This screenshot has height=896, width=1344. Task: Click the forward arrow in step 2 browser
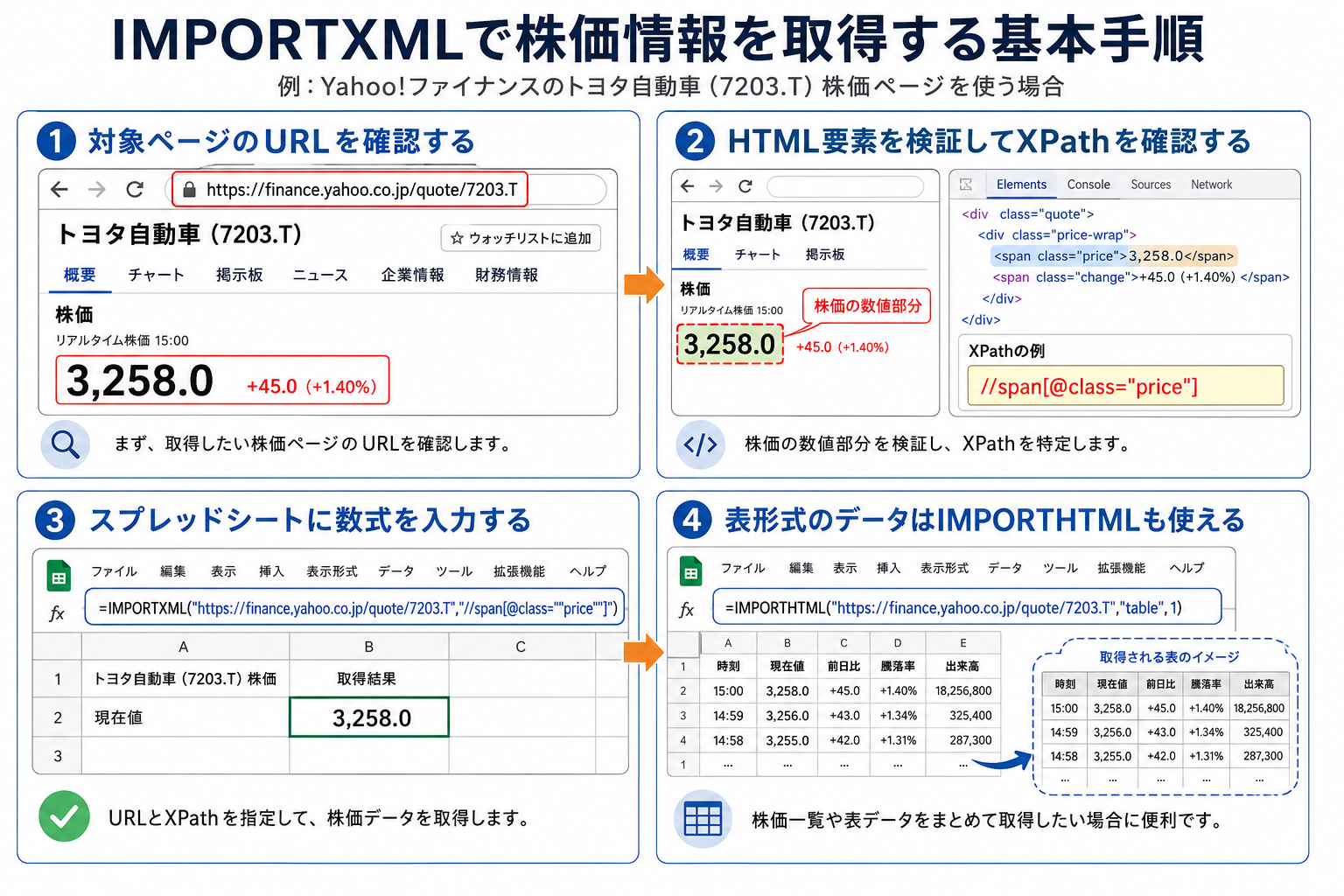tap(716, 185)
